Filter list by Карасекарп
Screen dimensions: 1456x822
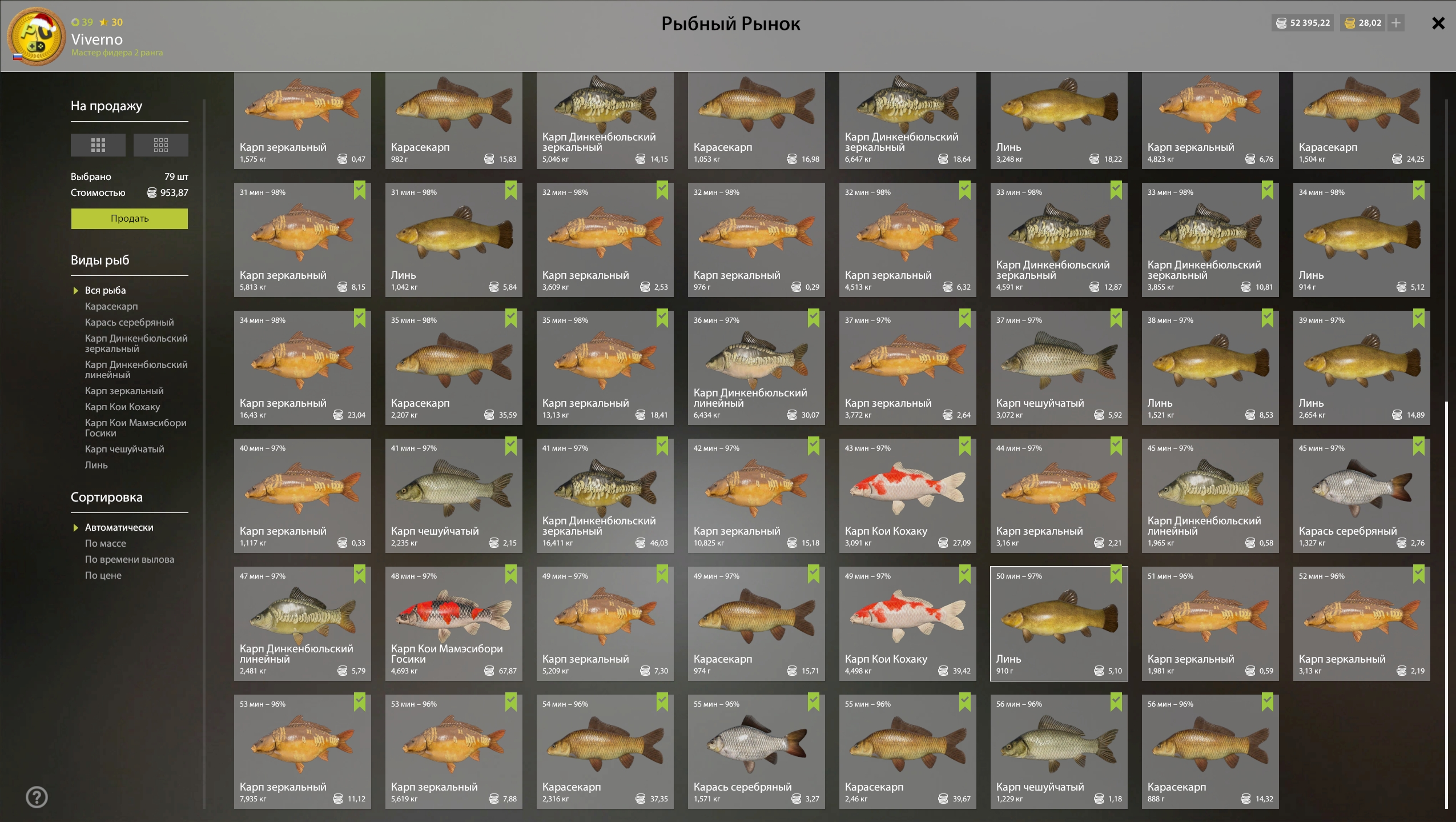(x=111, y=306)
